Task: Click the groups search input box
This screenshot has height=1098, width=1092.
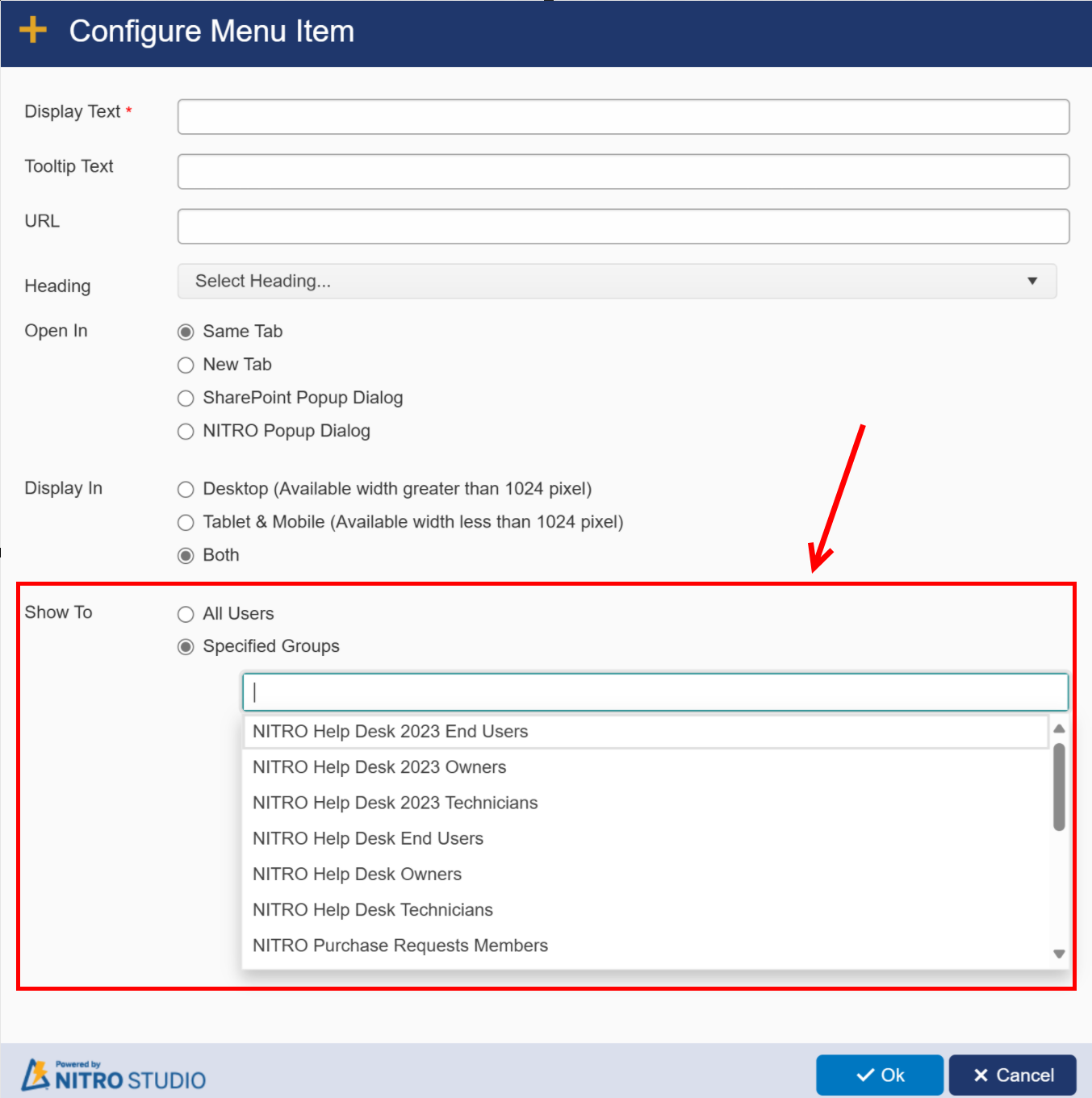Action: click(655, 692)
